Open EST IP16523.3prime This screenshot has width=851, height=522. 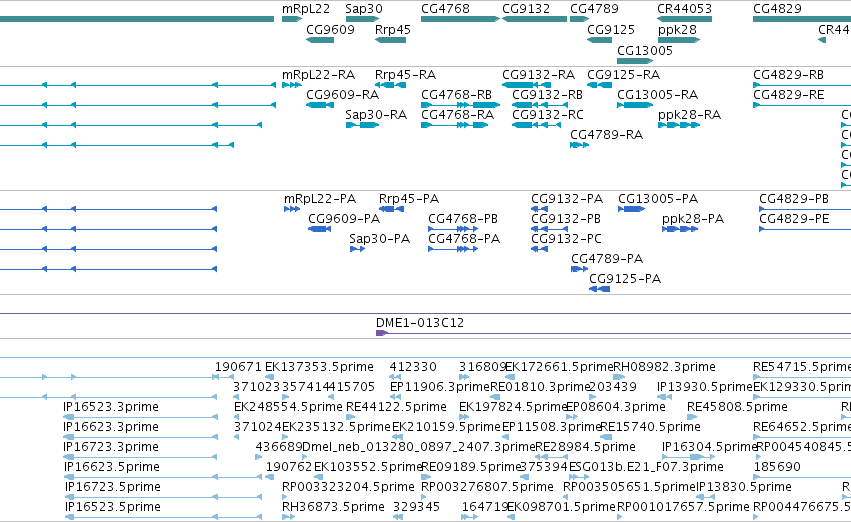pyautogui.click(x=141, y=417)
